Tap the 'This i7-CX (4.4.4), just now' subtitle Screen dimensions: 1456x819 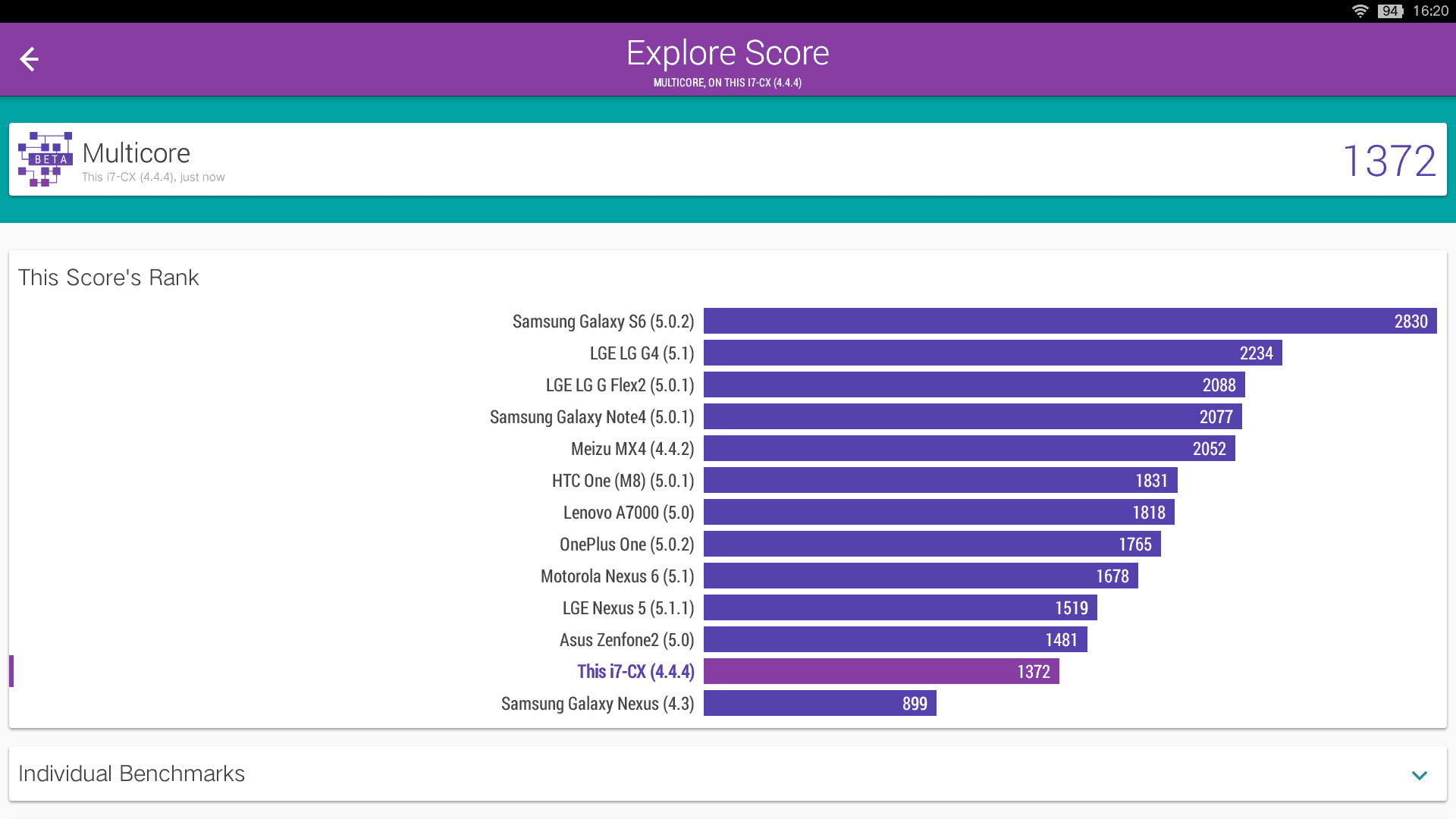coord(153,177)
